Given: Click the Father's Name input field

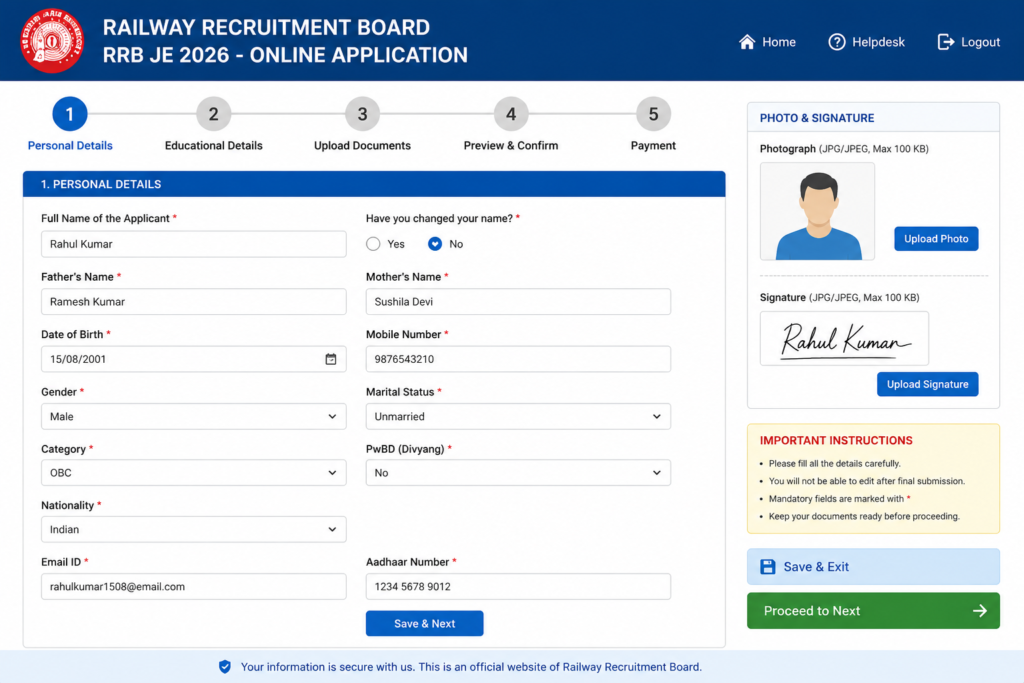Looking at the screenshot, I should tap(193, 302).
